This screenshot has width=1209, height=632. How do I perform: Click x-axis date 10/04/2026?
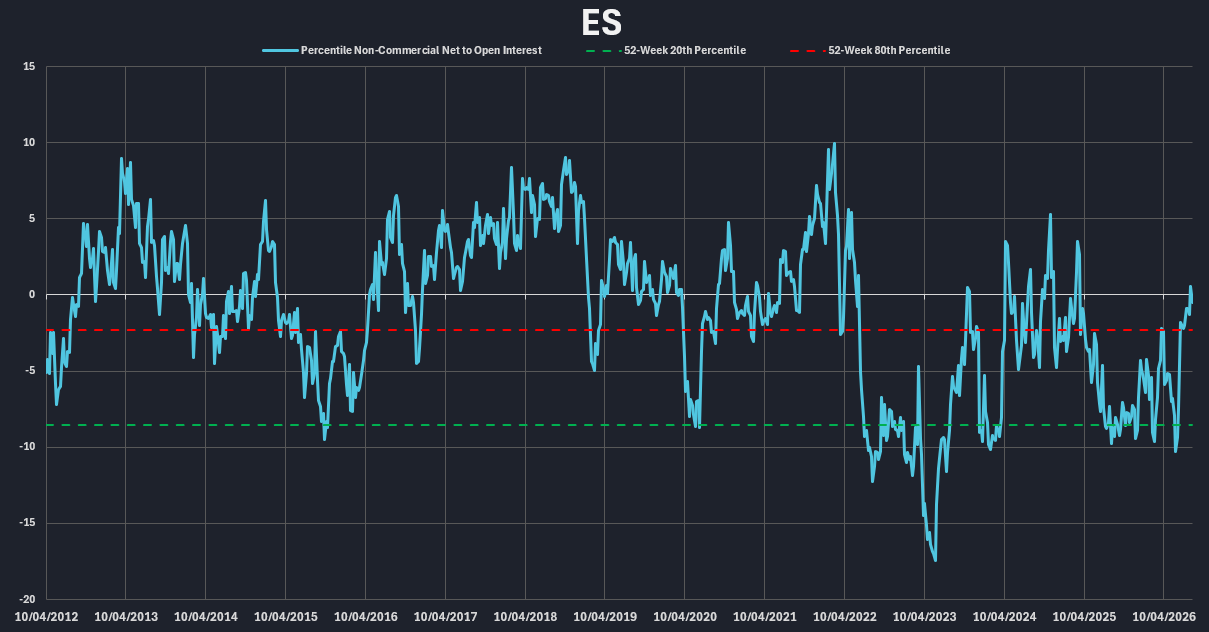1164,617
